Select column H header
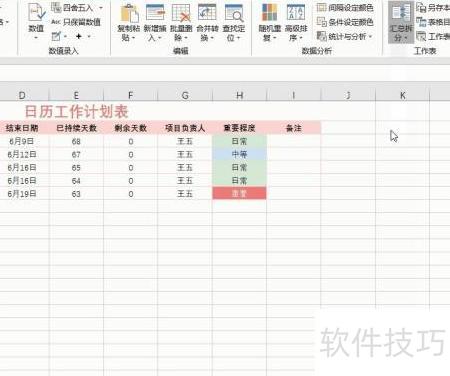Image resolution: width=450 pixels, height=376 pixels. pos(239,95)
